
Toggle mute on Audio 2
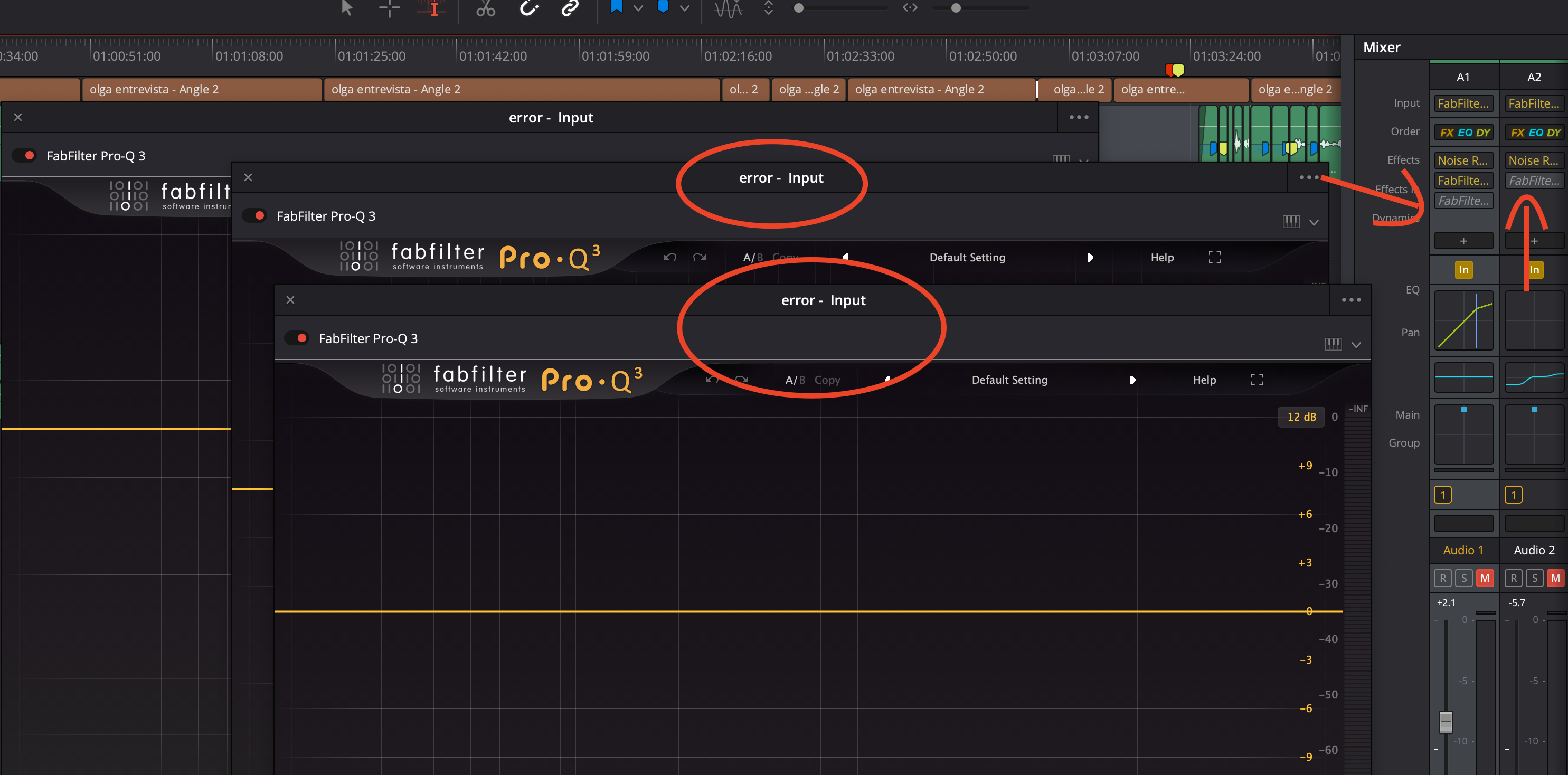[1555, 578]
